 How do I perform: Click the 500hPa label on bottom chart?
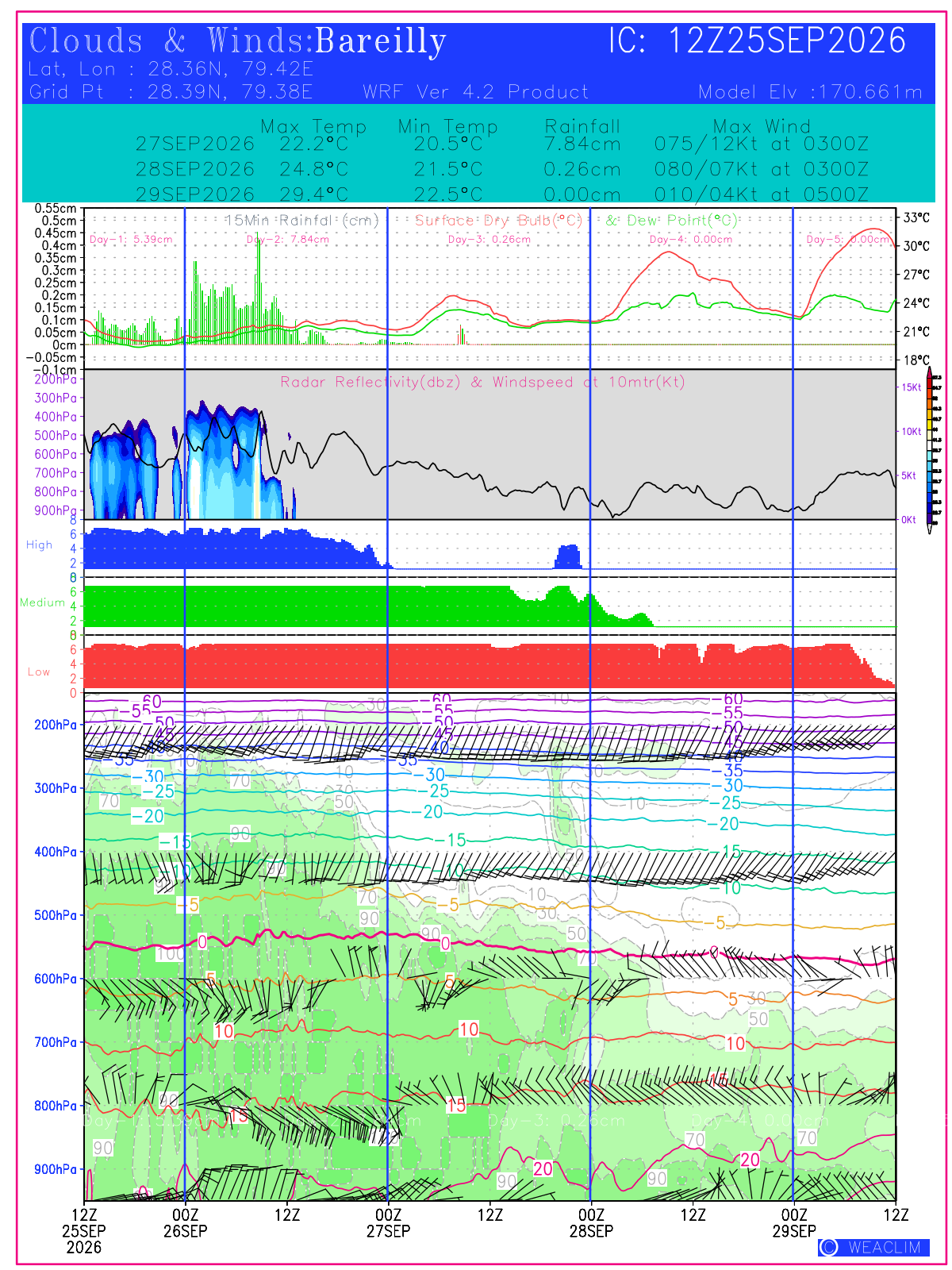point(56,915)
